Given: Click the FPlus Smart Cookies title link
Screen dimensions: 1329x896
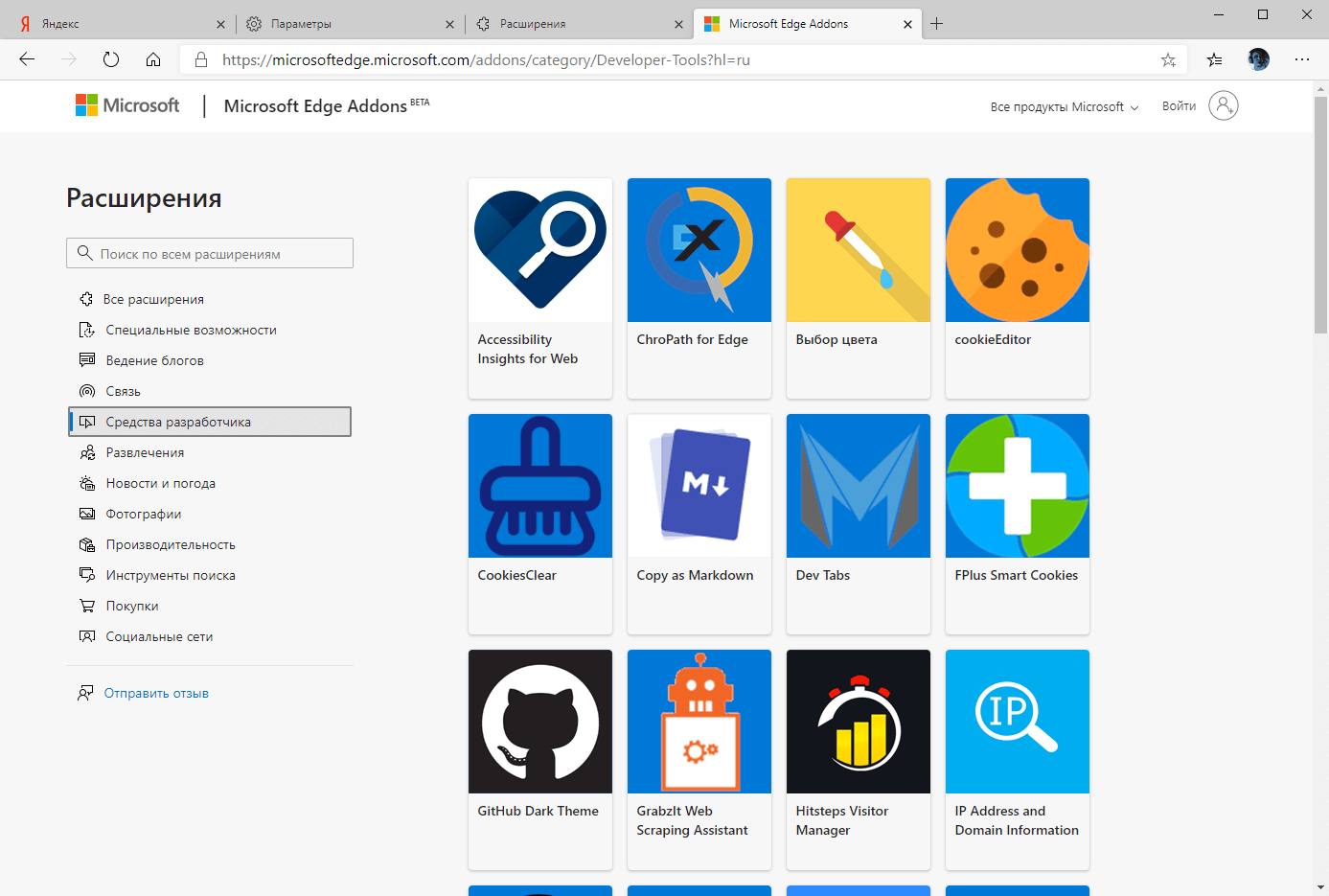Looking at the screenshot, I should click(x=1017, y=575).
